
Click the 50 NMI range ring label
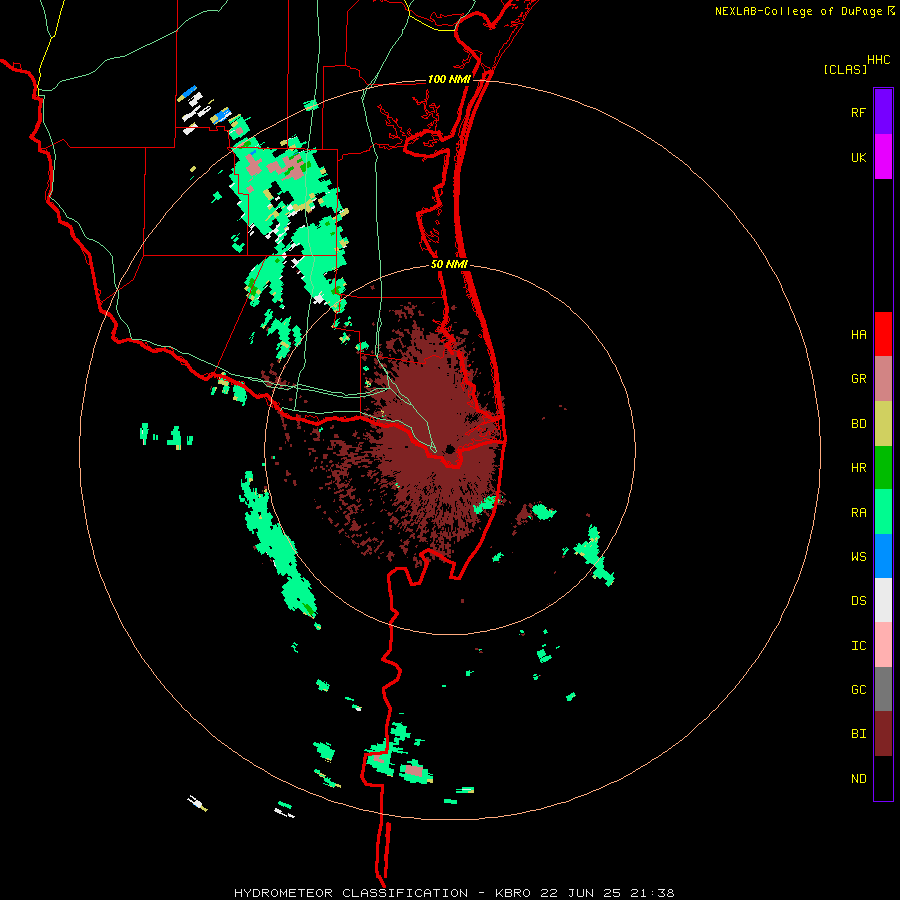449,264
